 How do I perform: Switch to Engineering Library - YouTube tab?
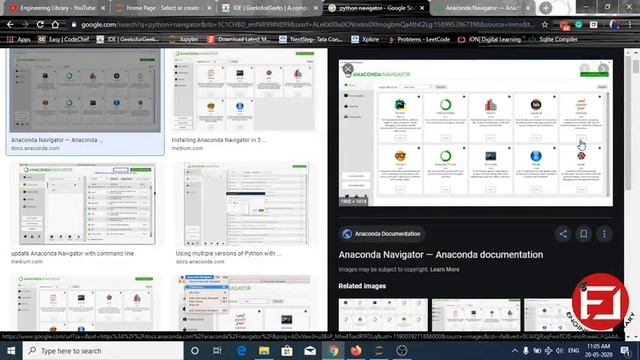click(56, 8)
